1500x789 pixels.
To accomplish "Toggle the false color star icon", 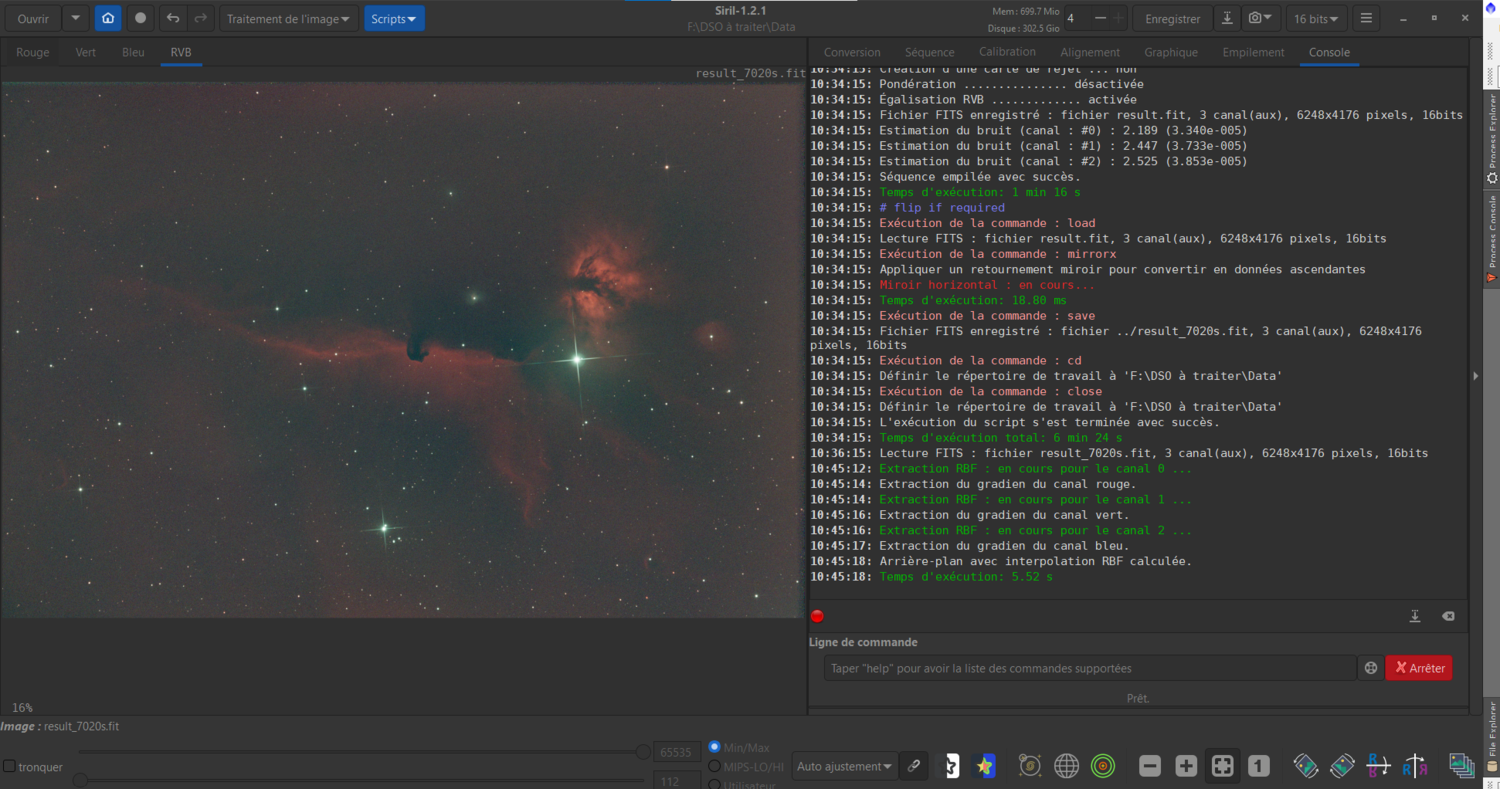I will pyautogui.click(x=985, y=766).
